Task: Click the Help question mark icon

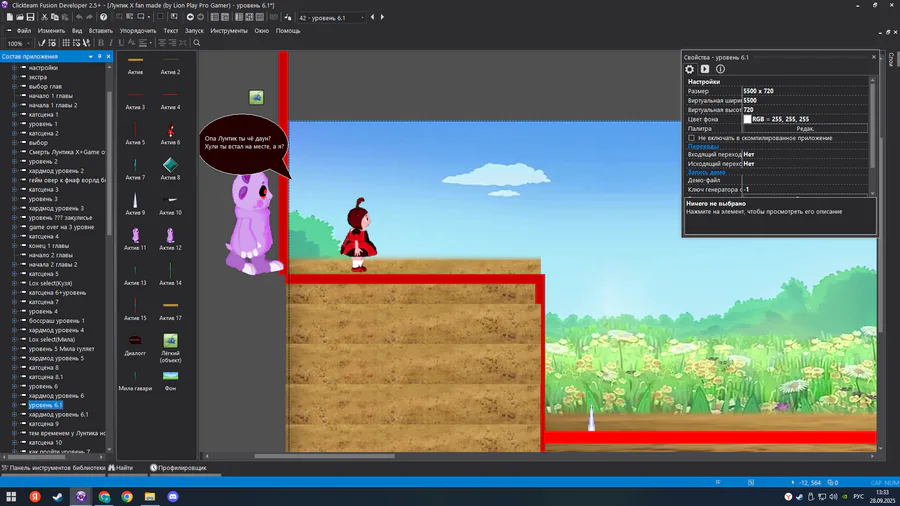Action: coord(103,17)
